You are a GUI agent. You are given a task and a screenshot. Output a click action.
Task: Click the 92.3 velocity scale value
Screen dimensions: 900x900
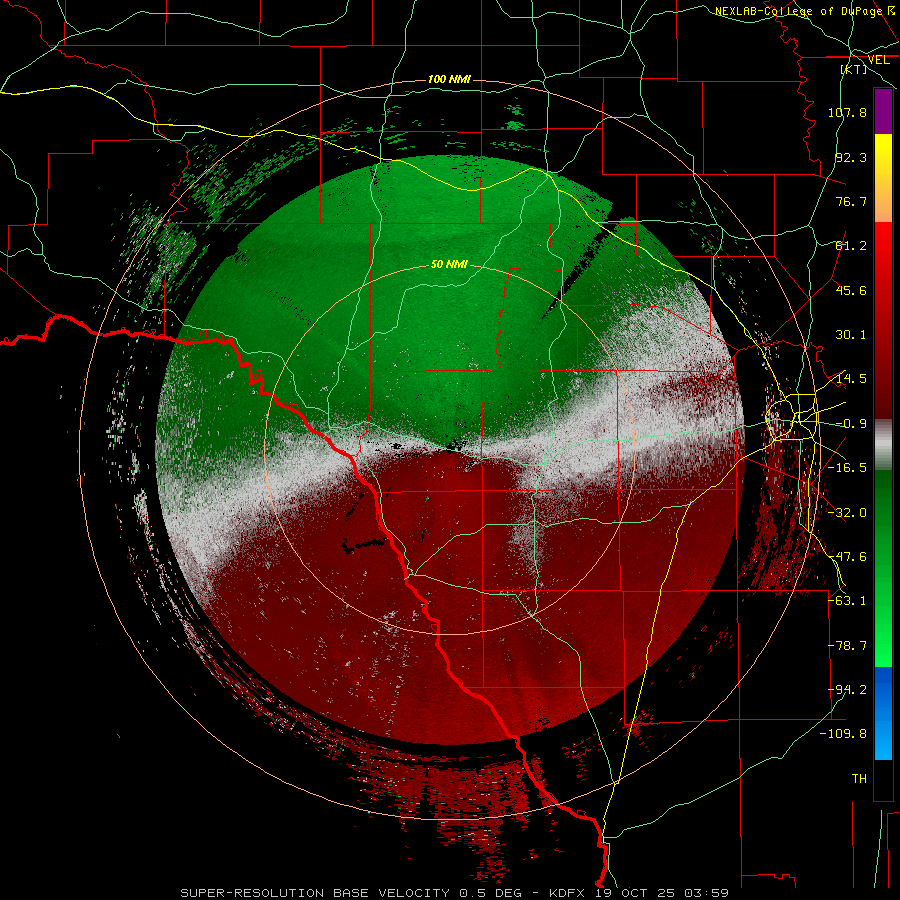(851, 157)
